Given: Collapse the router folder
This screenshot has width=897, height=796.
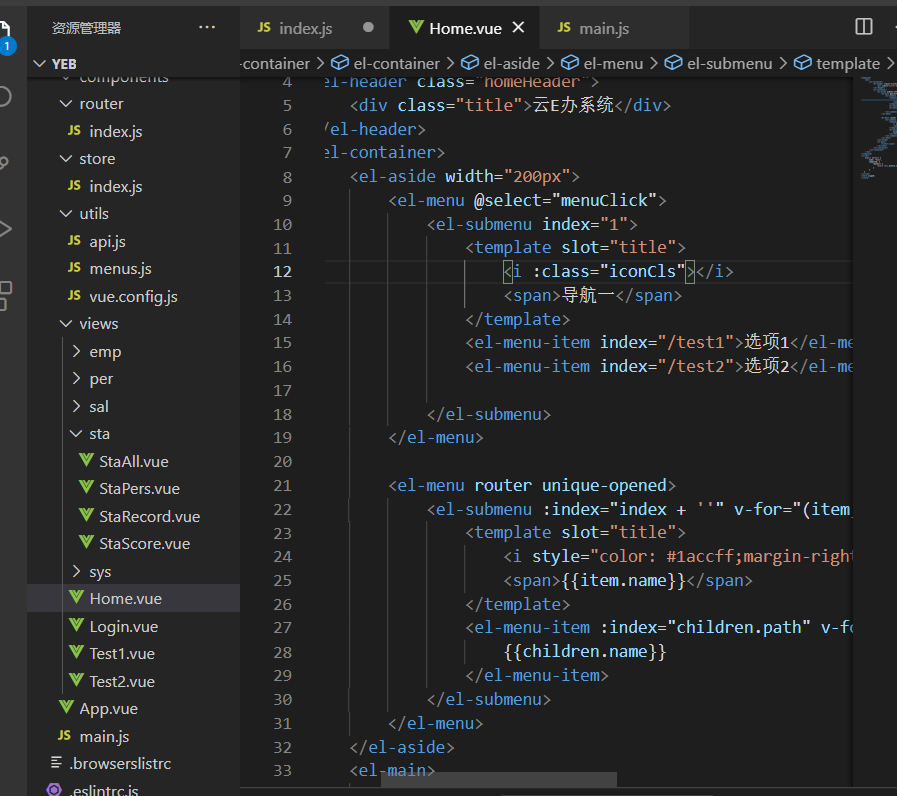Looking at the screenshot, I should click(x=66, y=104).
